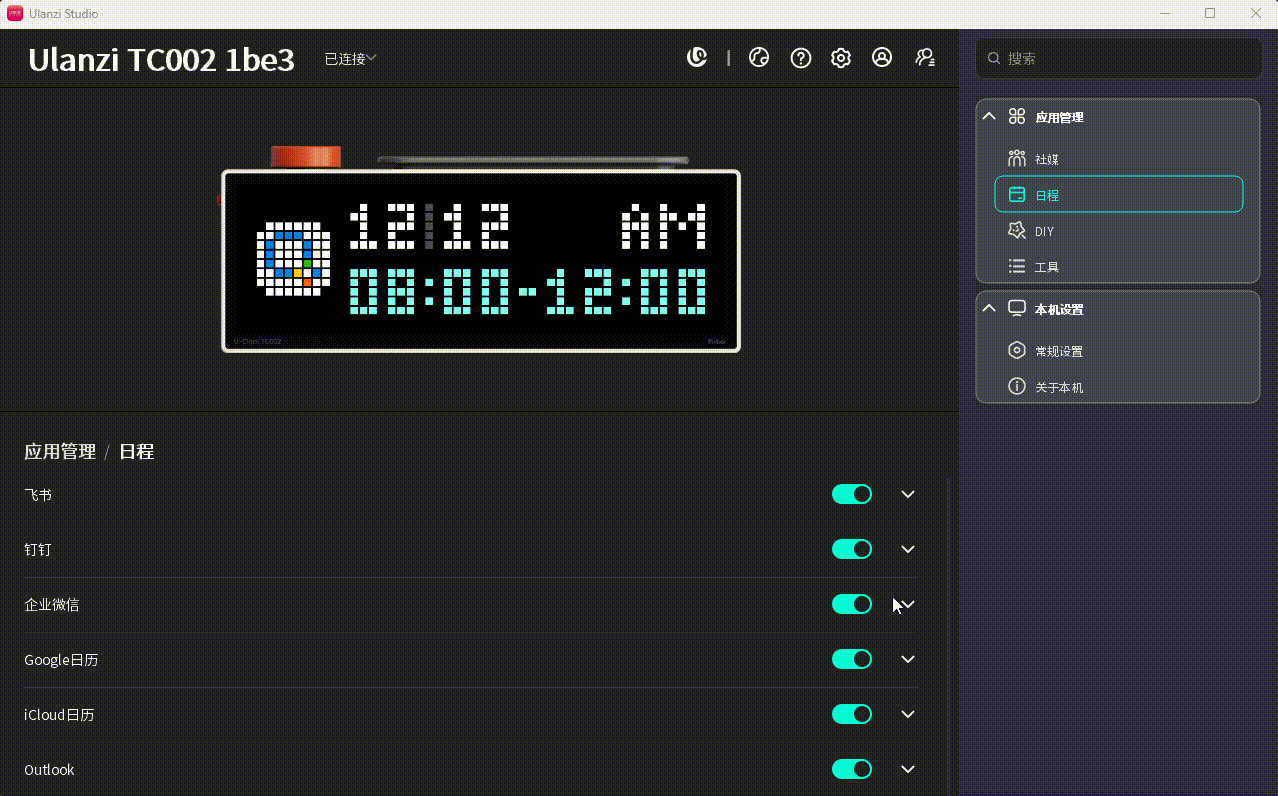Click the DIY puzzle icon
Image resolution: width=1278 pixels, height=796 pixels.
click(x=1017, y=231)
